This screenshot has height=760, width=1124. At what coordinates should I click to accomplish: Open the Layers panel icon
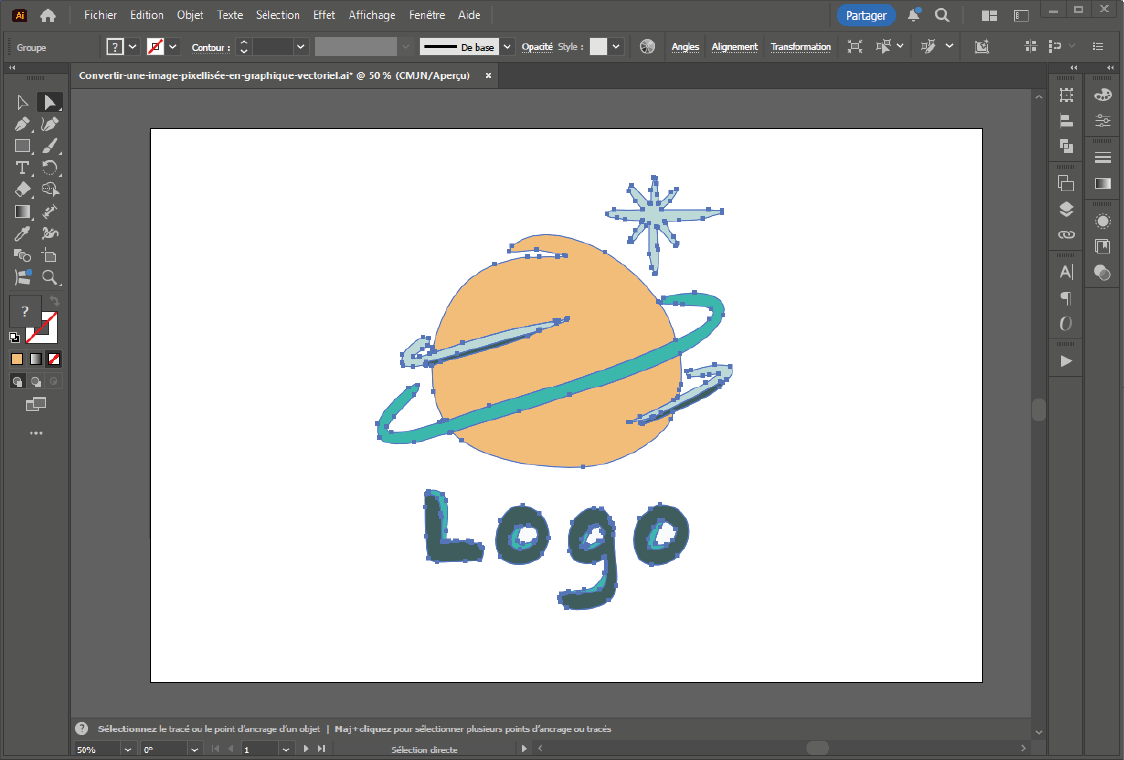pyautogui.click(x=1066, y=209)
